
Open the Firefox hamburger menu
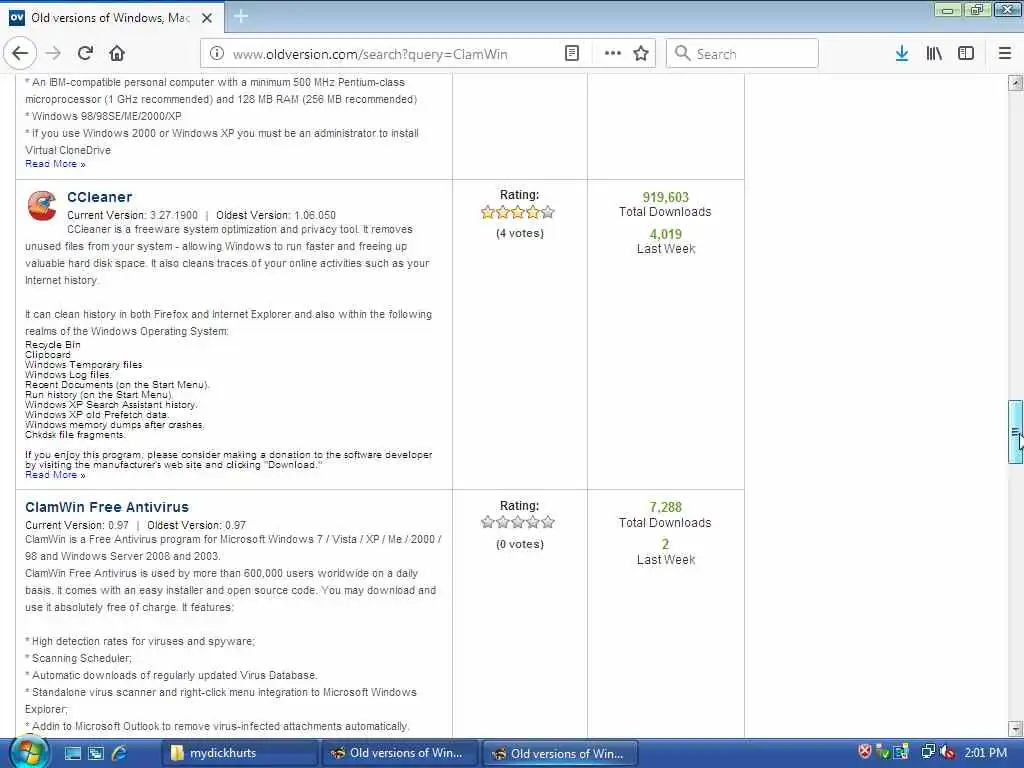tap(1005, 54)
